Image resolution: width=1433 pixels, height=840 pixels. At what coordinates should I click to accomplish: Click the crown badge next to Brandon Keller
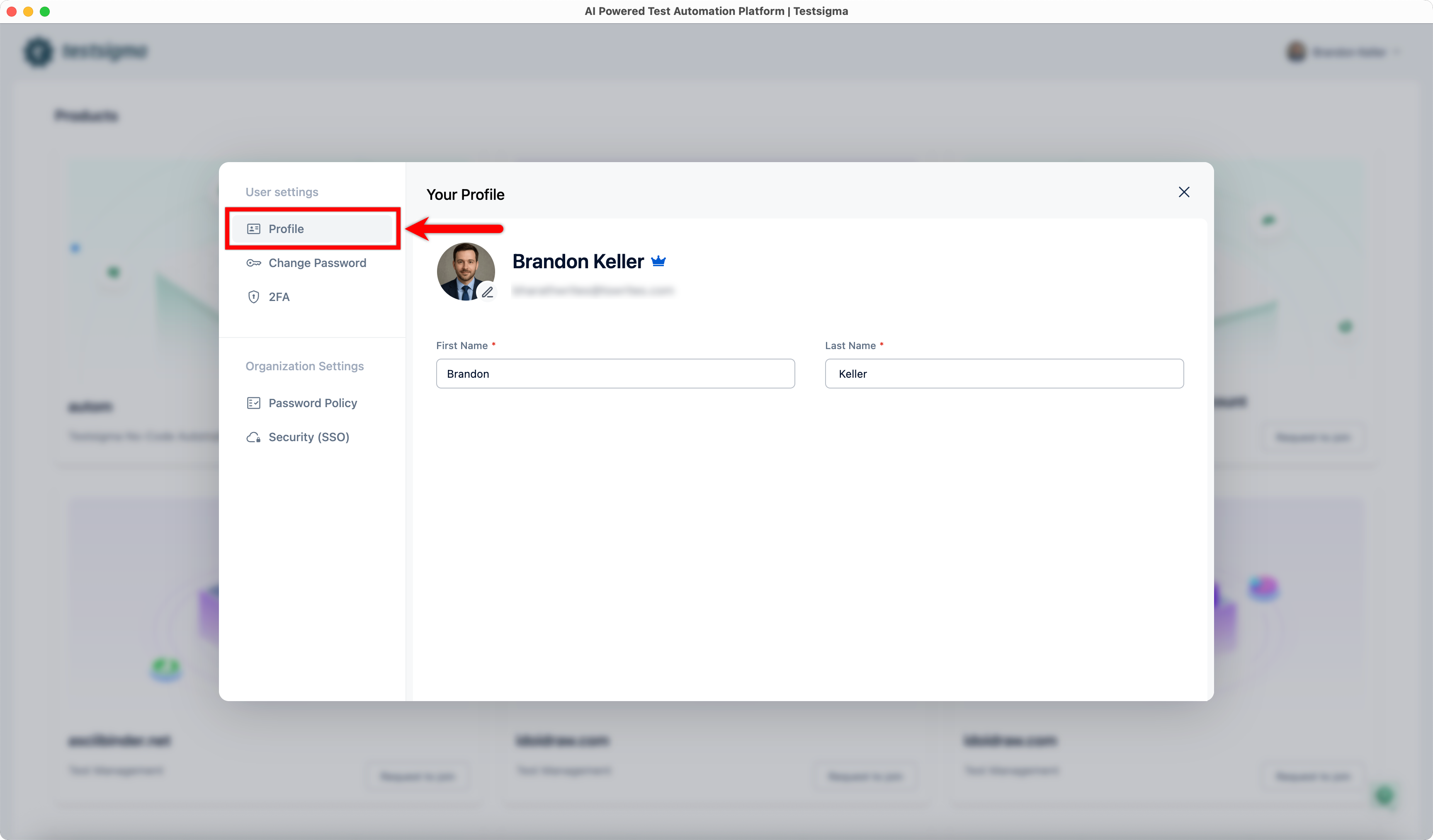658,260
